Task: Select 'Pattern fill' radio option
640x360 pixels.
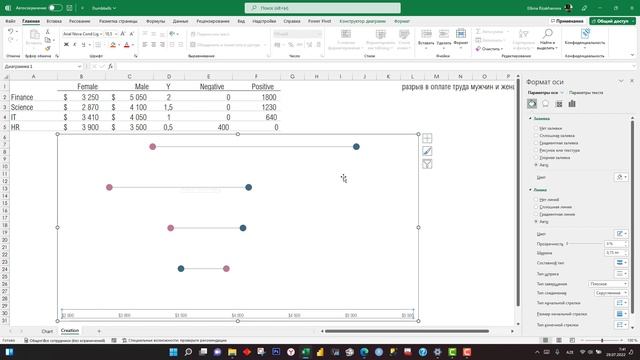Action: [536, 158]
